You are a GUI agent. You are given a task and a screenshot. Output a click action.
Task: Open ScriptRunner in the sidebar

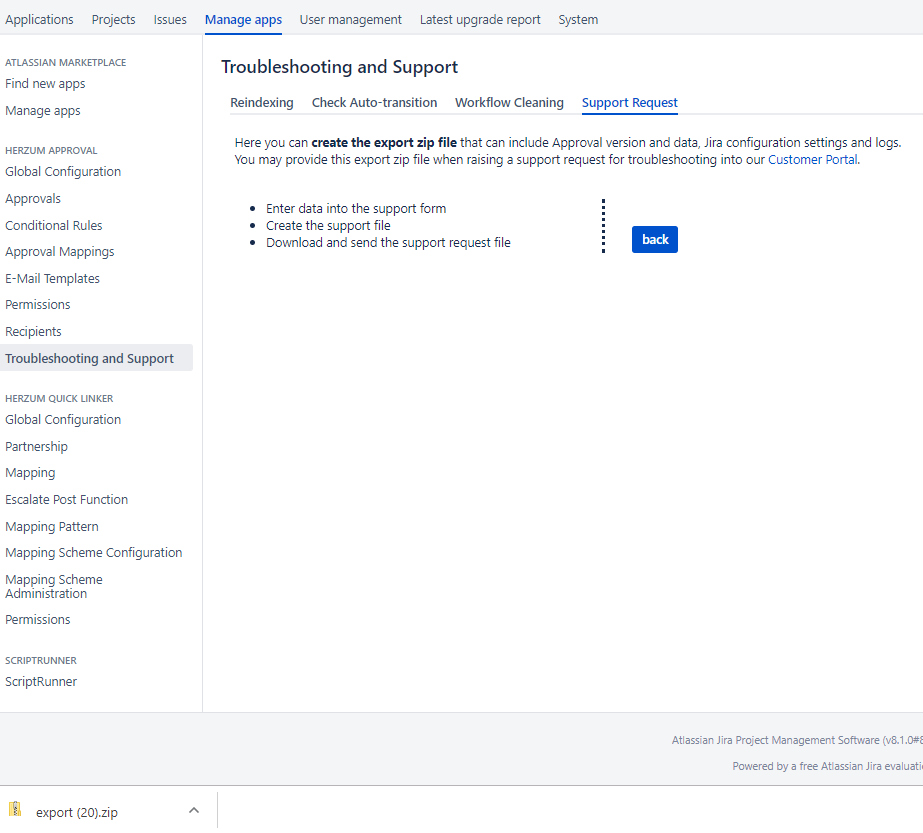(41, 682)
